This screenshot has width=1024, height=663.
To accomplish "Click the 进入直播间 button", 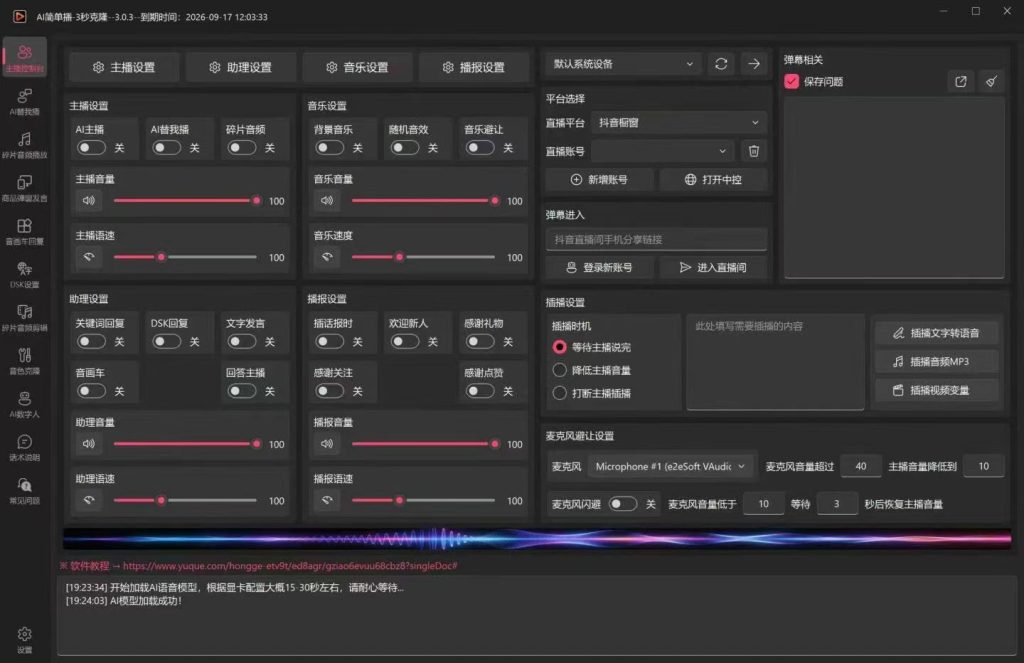I will [713, 267].
